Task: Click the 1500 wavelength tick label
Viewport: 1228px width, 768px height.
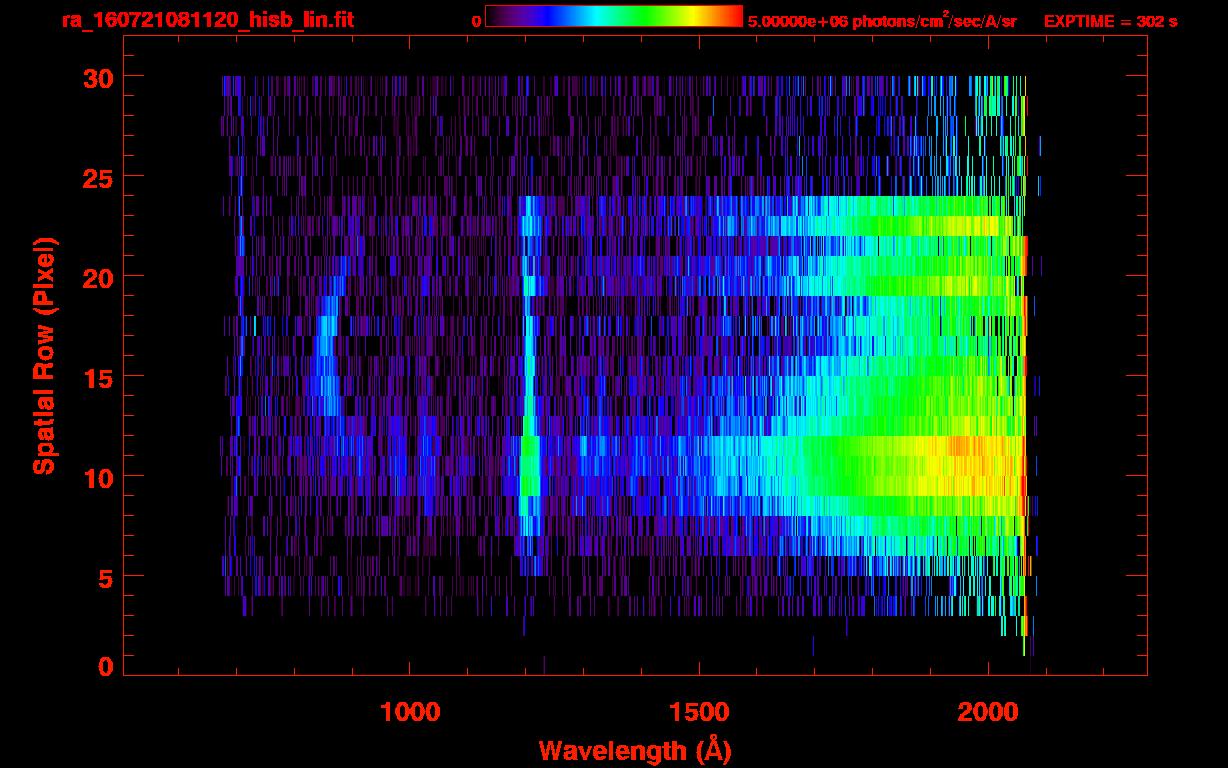Action: (x=698, y=711)
